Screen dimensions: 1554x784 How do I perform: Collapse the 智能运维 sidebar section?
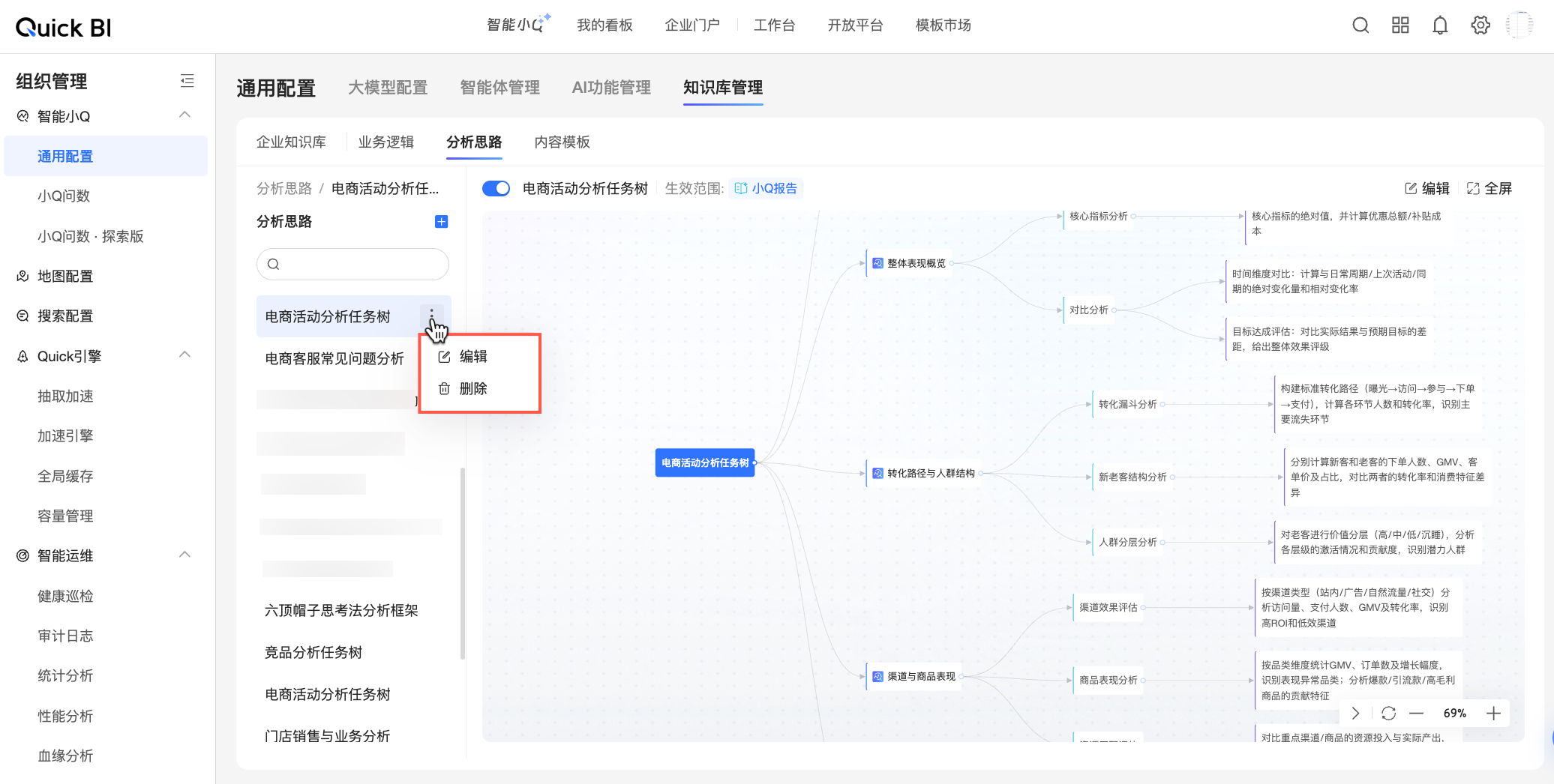click(x=184, y=555)
